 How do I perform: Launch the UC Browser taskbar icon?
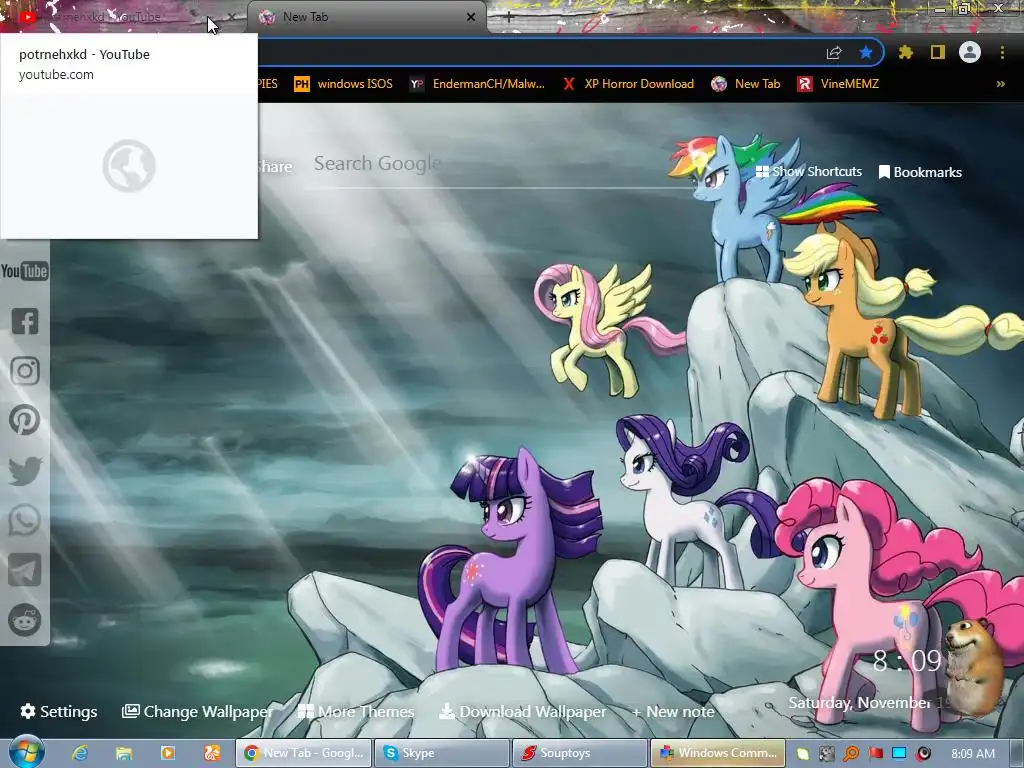[x=212, y=753]
